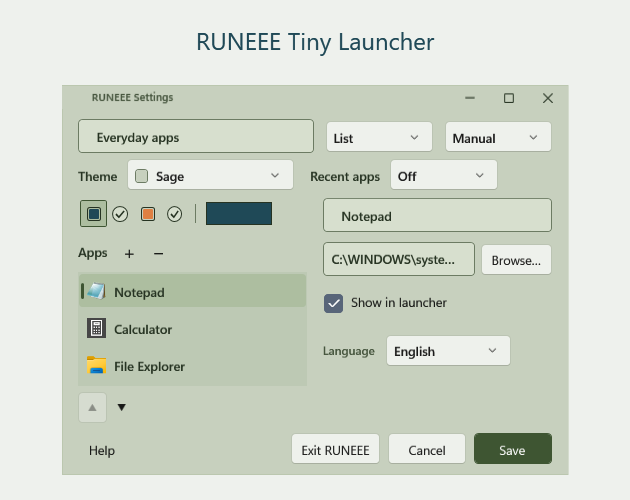The image size is (630, 500).
Task: Select the dark teal color tile
Action: pyautogui.click(x=94, y=214)
